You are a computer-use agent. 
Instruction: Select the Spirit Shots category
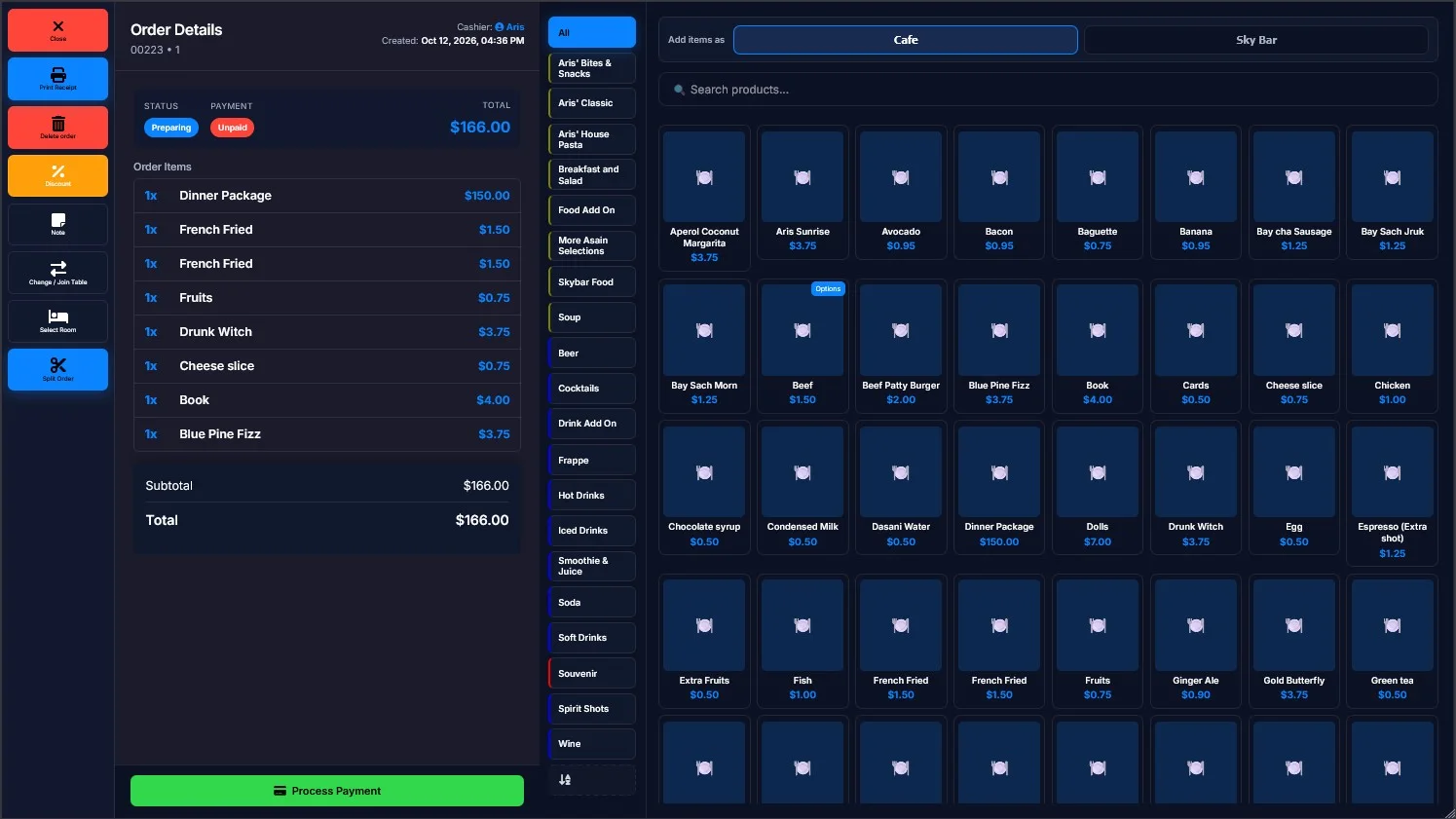(x=592, y=709)
